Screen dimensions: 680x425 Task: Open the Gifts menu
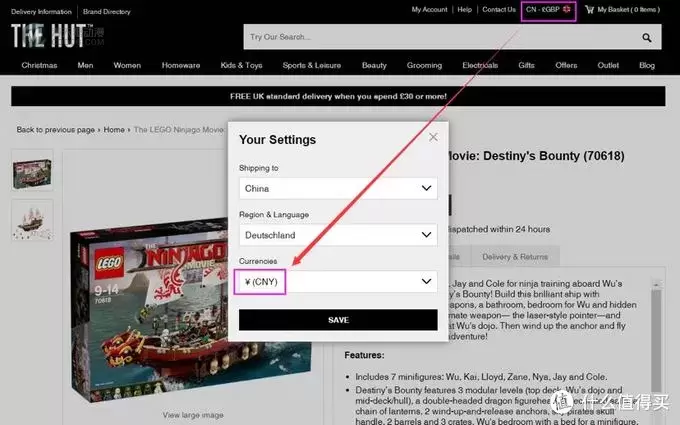click(526, 65)
